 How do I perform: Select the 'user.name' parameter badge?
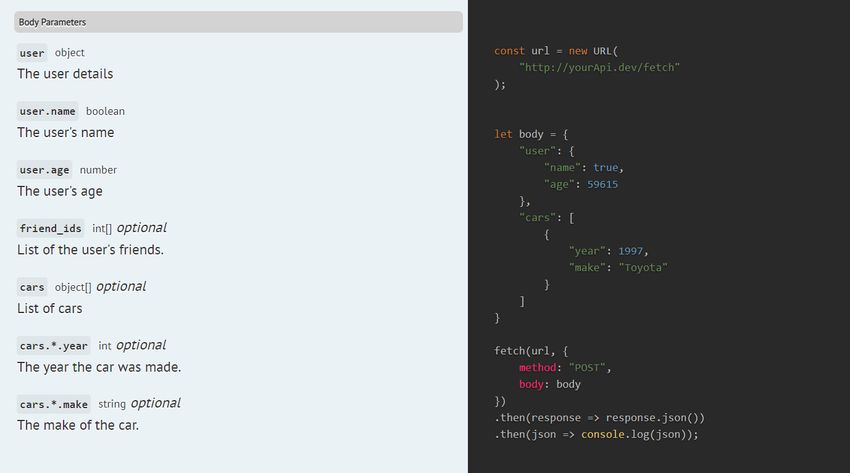[x=48, y=111]
